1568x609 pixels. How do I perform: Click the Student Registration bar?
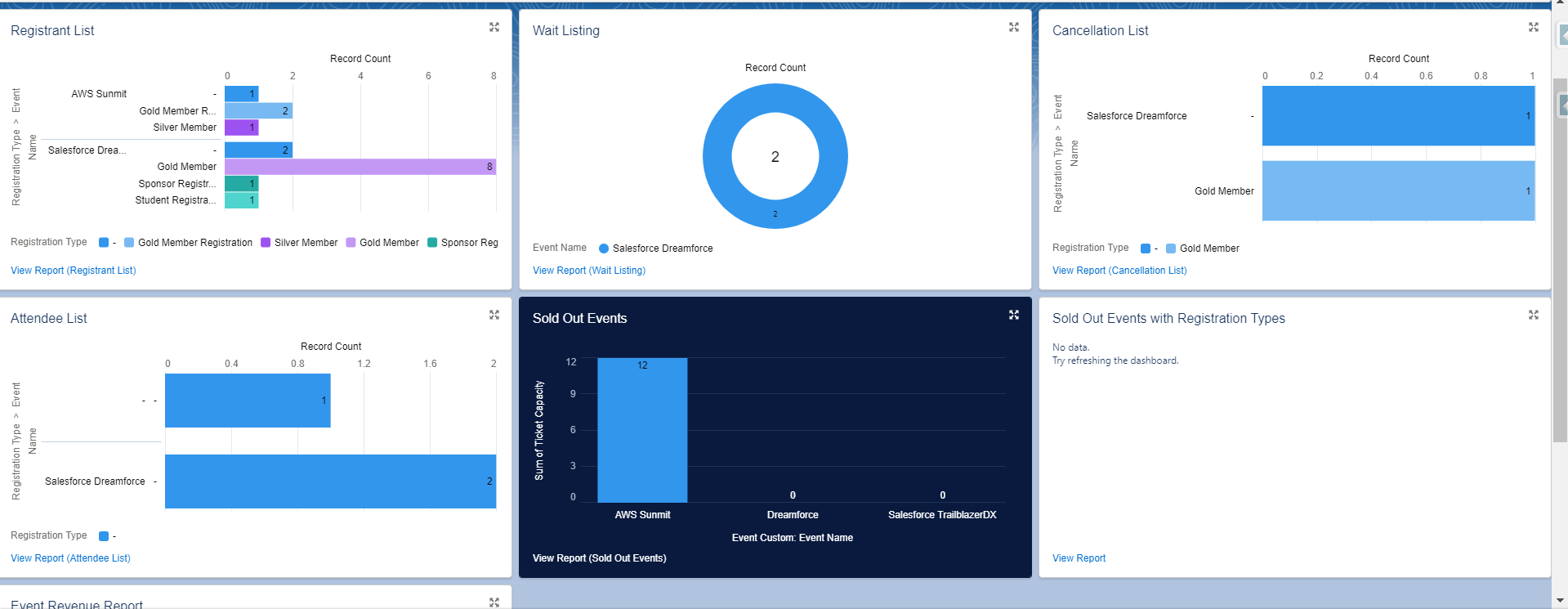click(242, 200)
